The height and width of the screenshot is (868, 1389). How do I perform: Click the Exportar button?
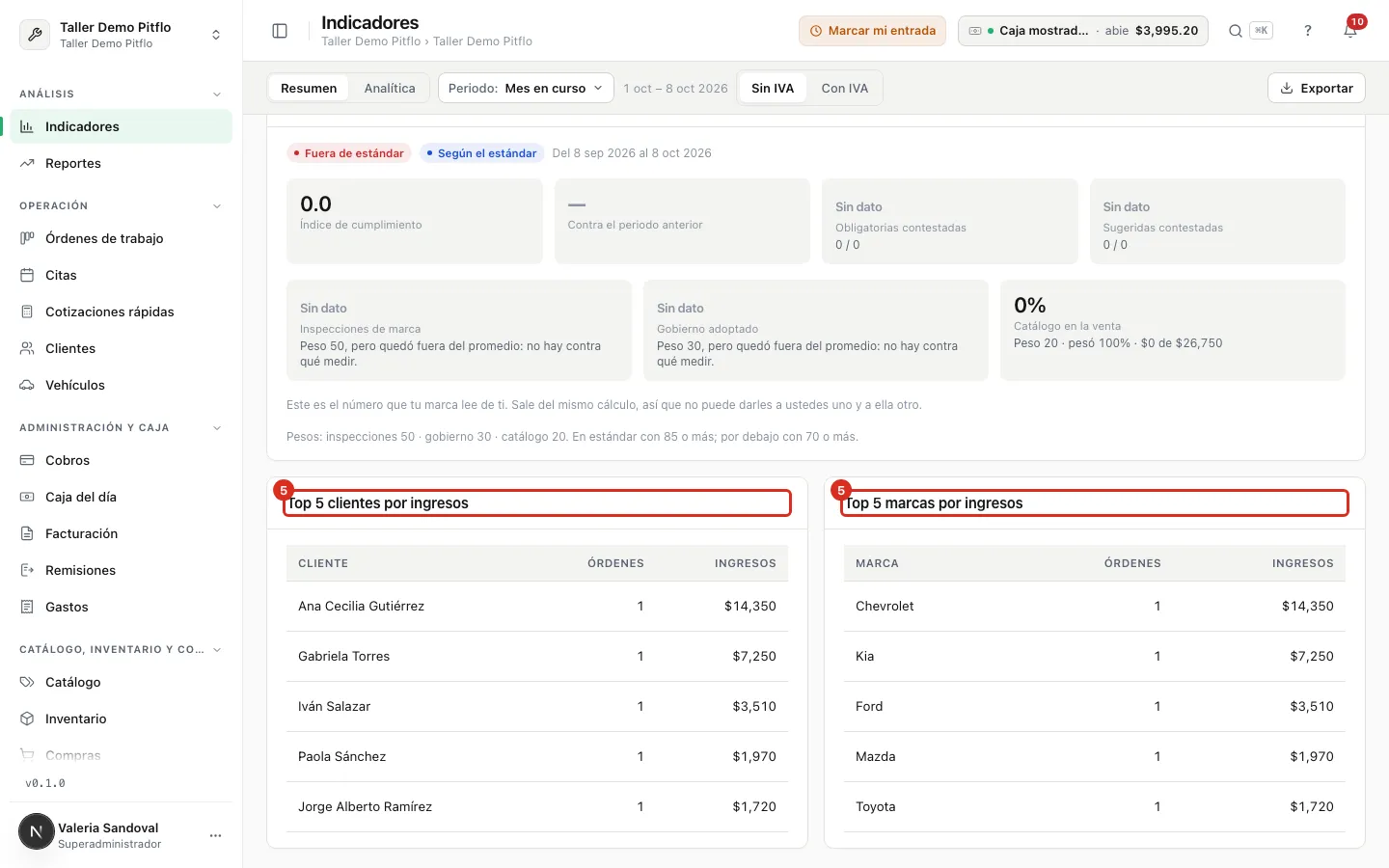coord(1317,88)
